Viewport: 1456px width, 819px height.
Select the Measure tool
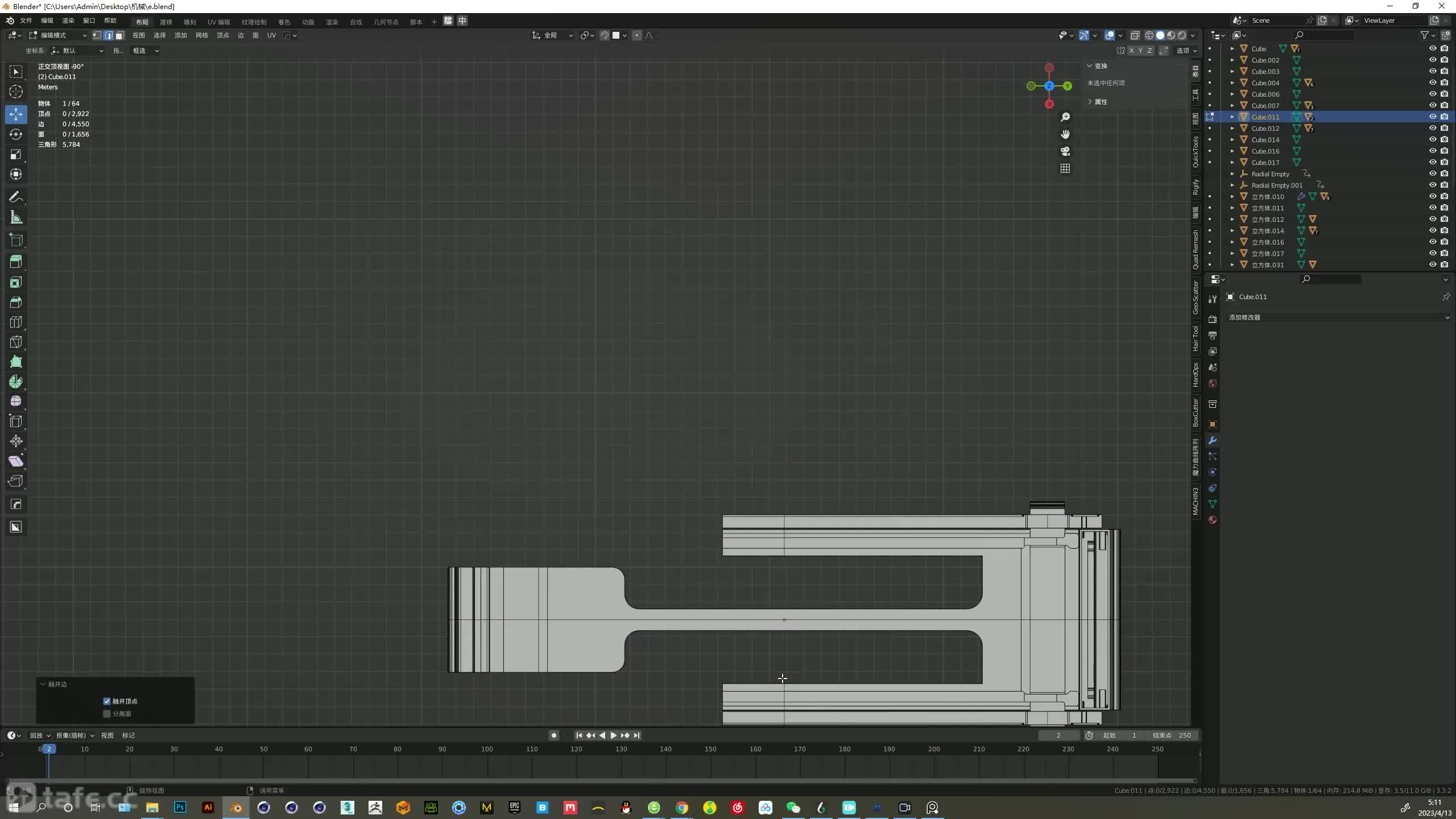(x=16, y=217)
